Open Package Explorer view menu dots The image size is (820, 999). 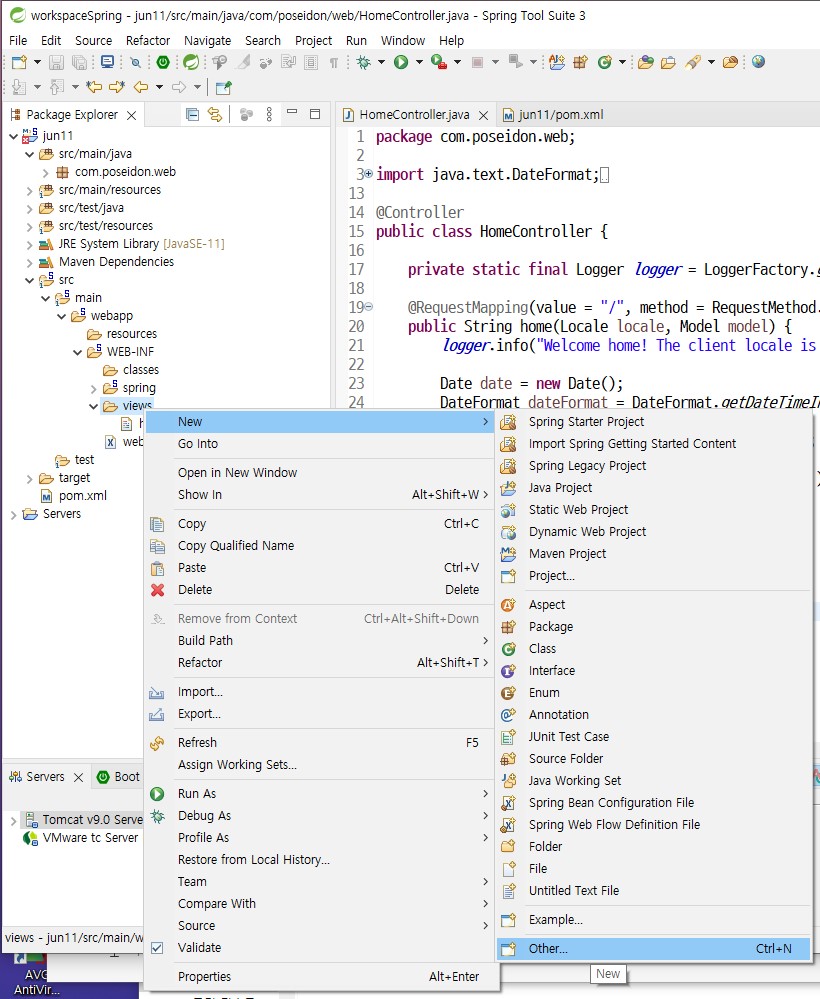tap(269, 114)
